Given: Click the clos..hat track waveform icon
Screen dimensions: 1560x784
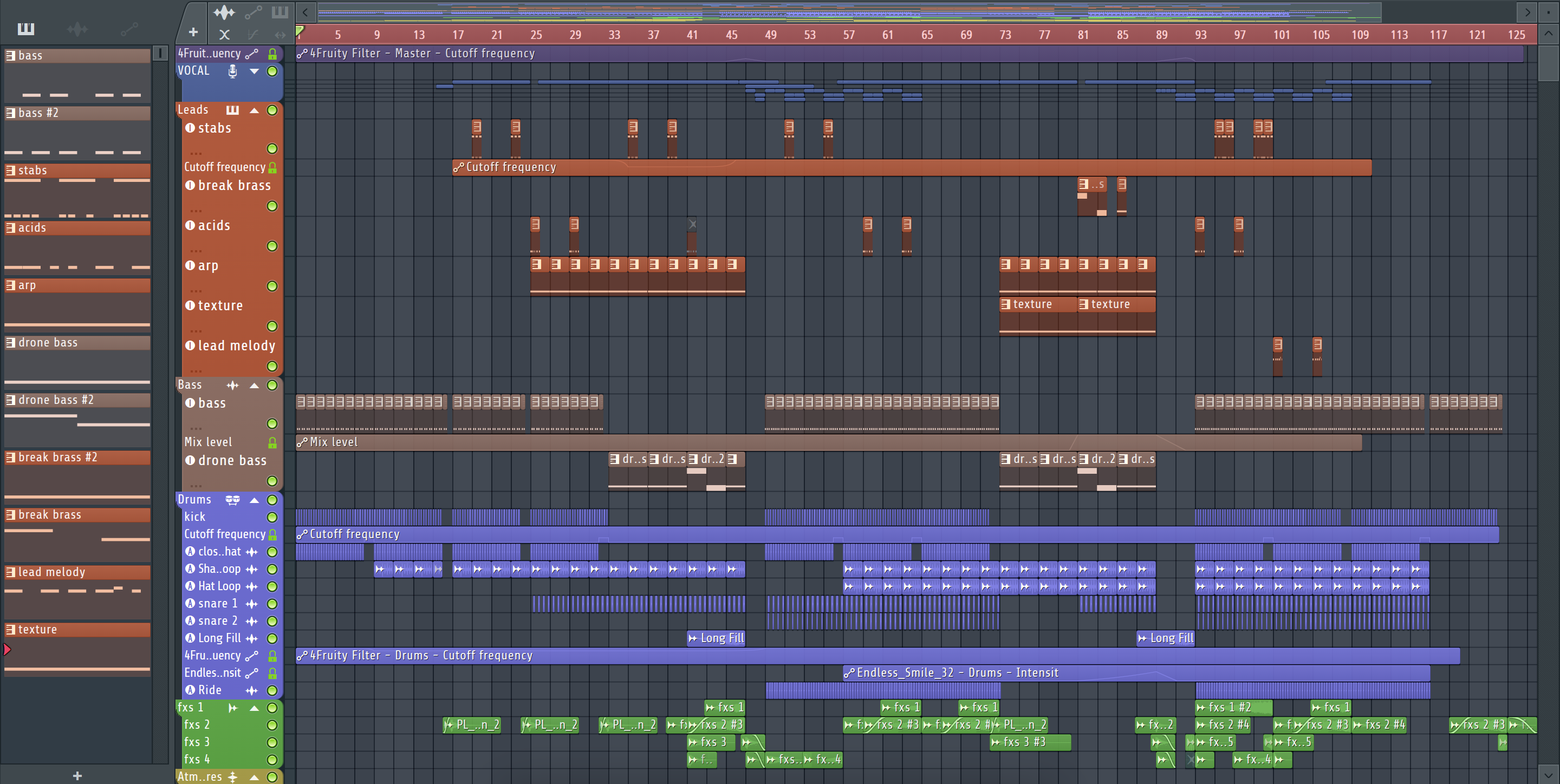Looking at the screenshot, I should (x=252, y=552).
